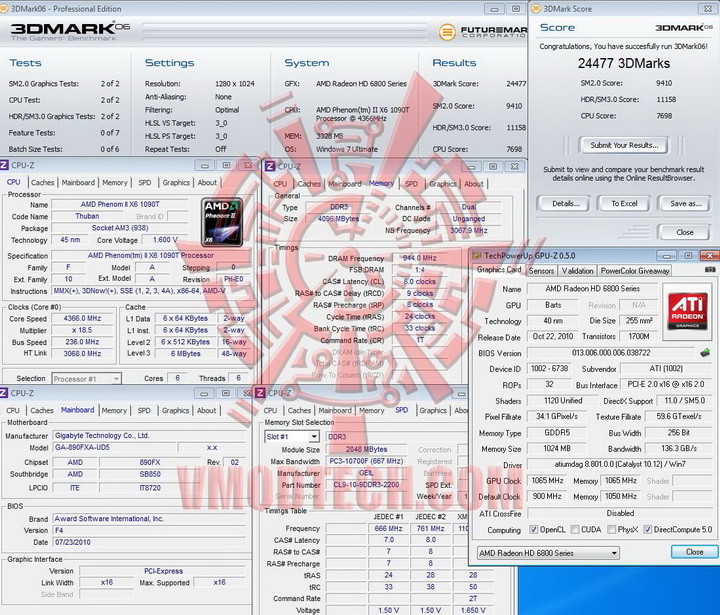This screenshot has width=720, height=615.
Task: Switch to Caches tab in CPU-Z CPU window
Action: (43, 182)
